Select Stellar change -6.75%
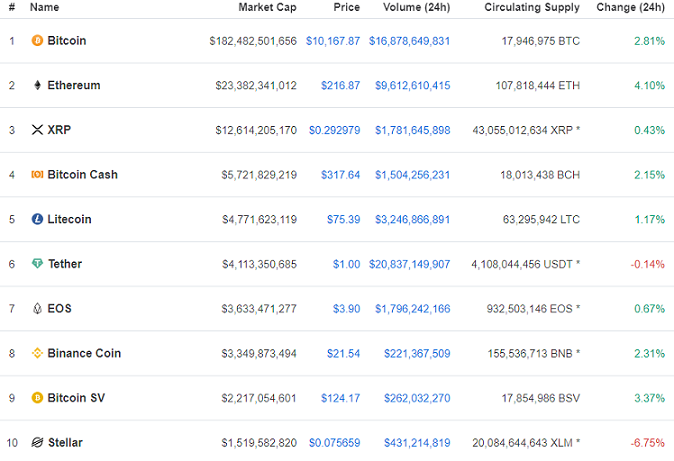The width and height of the screenshot is (674, 461). point(647,443)
